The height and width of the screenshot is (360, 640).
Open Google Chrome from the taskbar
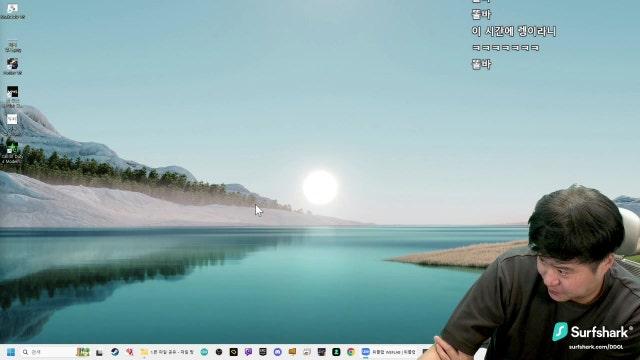pos(351,352)
